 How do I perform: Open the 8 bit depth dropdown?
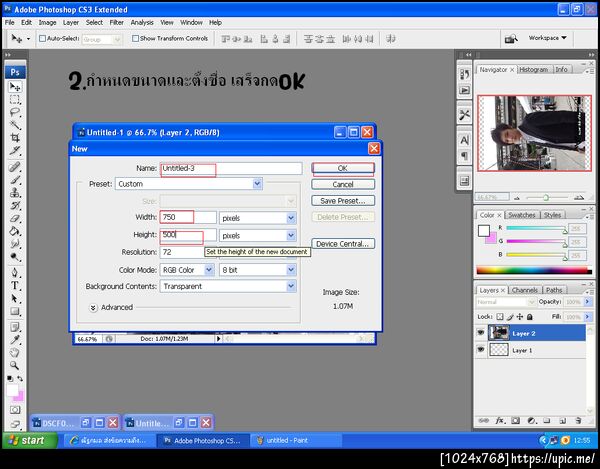pos(258,270)
